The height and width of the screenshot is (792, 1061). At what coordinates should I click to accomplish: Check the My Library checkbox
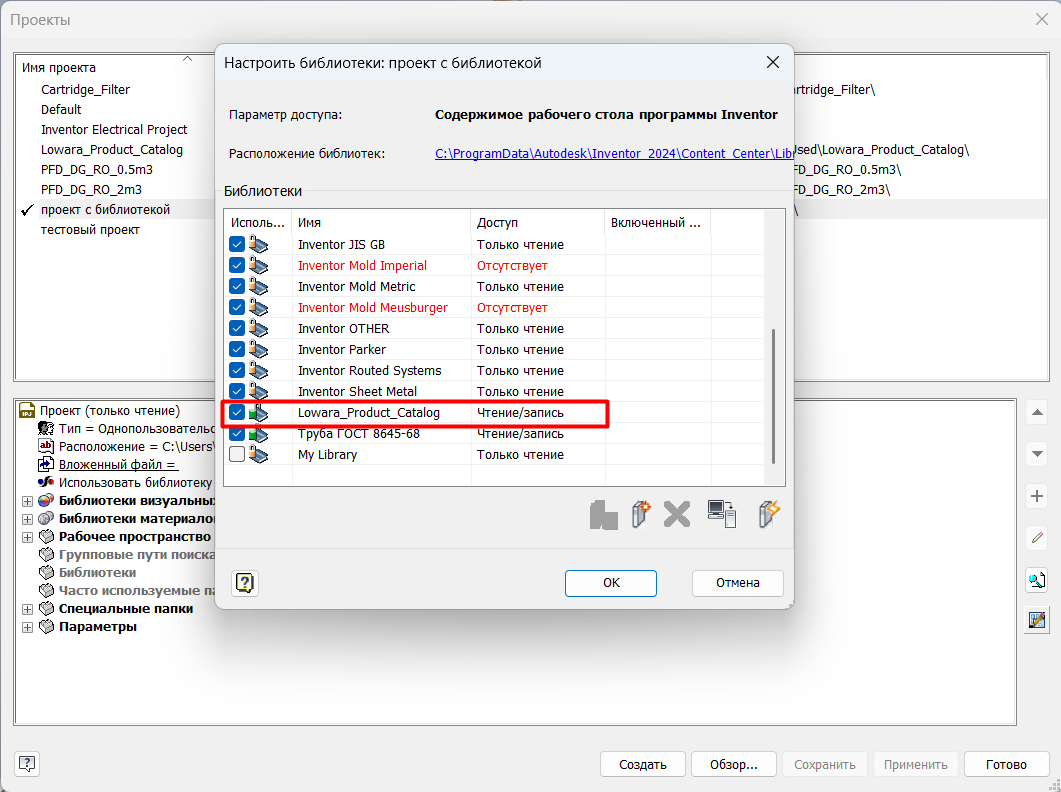(x=237, y=454)
